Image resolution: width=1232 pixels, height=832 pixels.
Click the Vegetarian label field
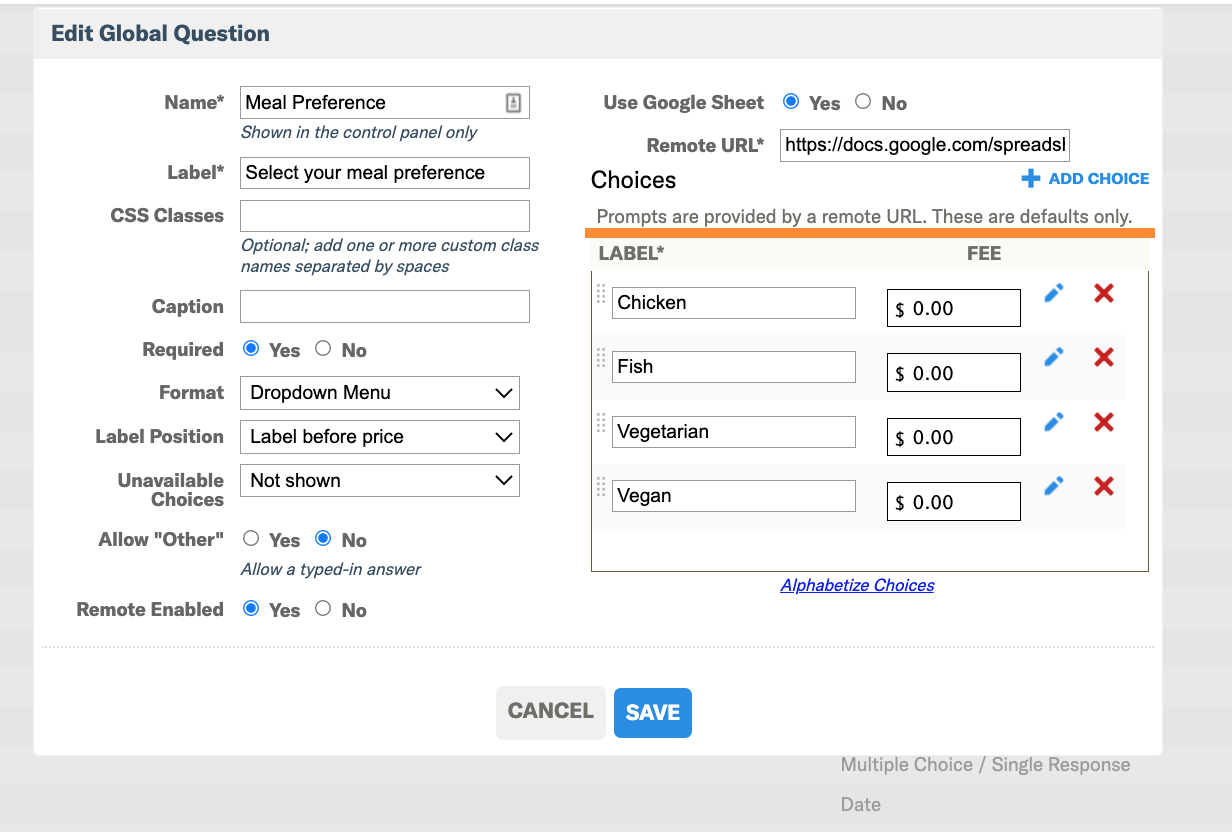(734, 432)
